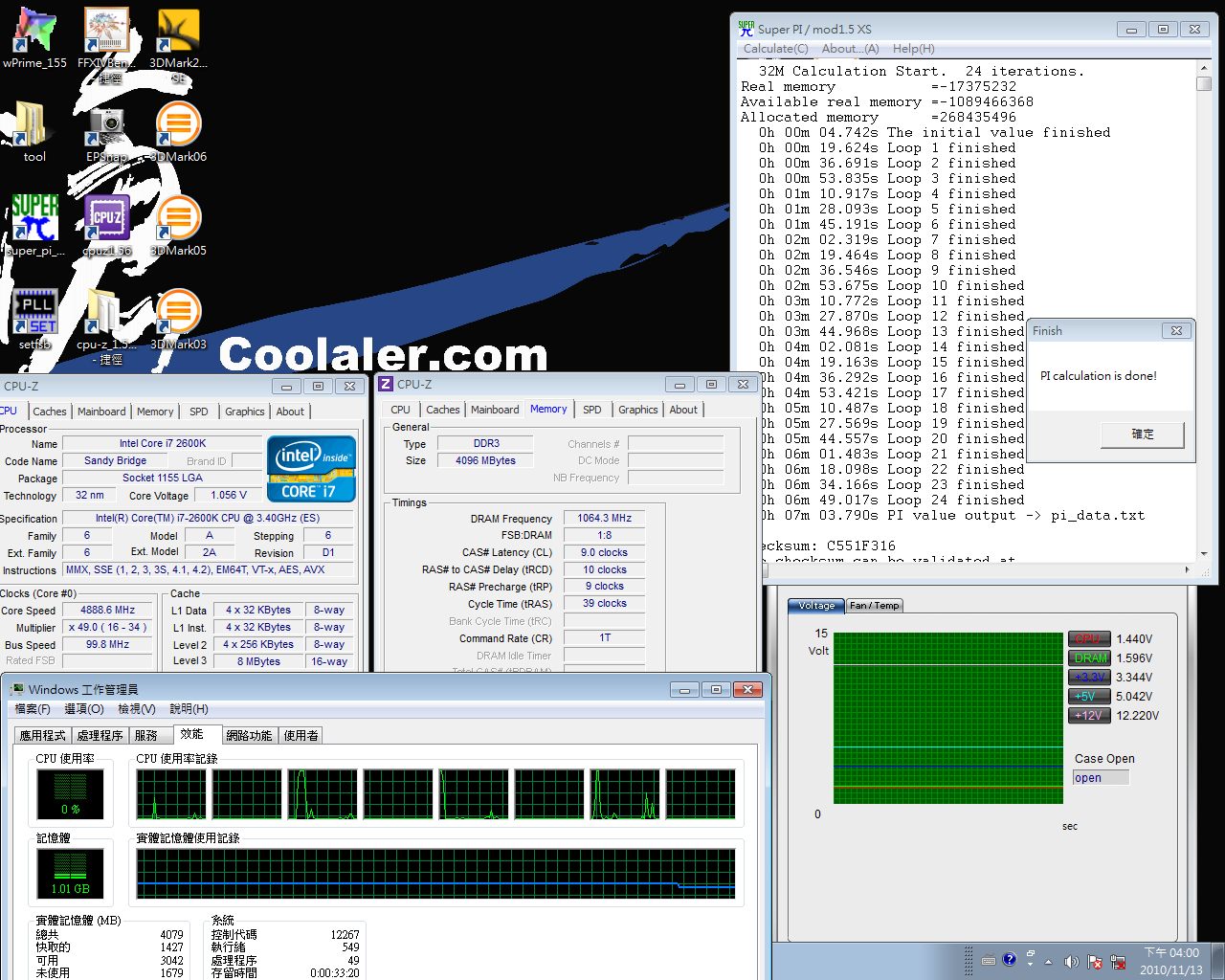The image size is (1225, 980).
Task: Launch the EPSnap shortcut icon
Action: (x=107, y=132)
